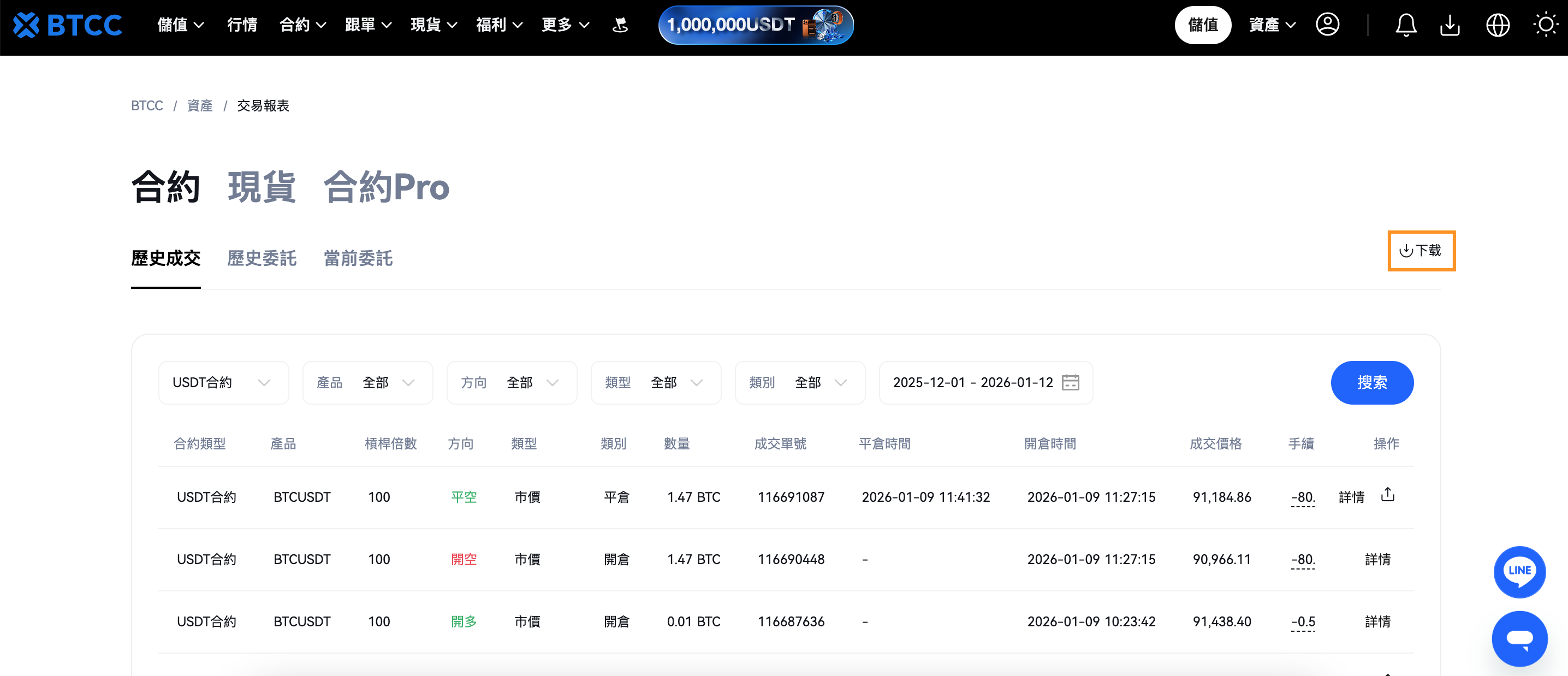The height and width of the screenshot is (676, 1568).
Task: Toggle light/dark theme sun icon
Action: pos(1546,25)
